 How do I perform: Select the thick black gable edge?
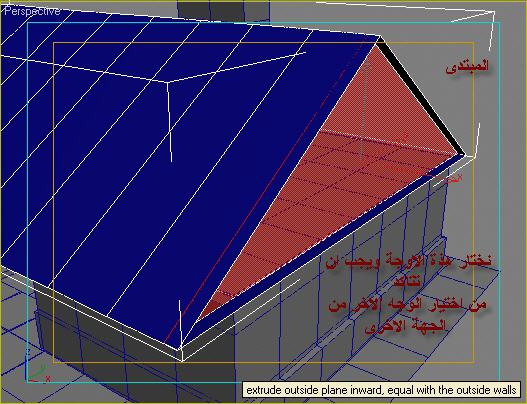(x=421, y=96)
